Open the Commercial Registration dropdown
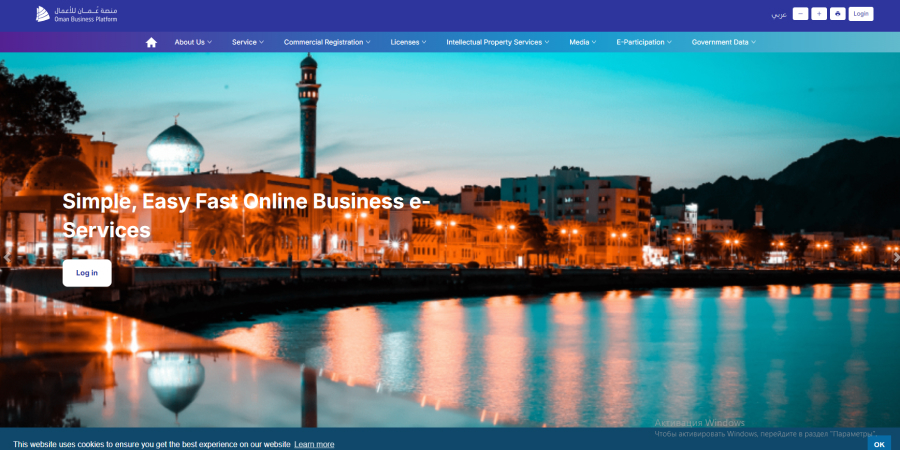Viewport: 900px width, 450px height. [327, 42]
